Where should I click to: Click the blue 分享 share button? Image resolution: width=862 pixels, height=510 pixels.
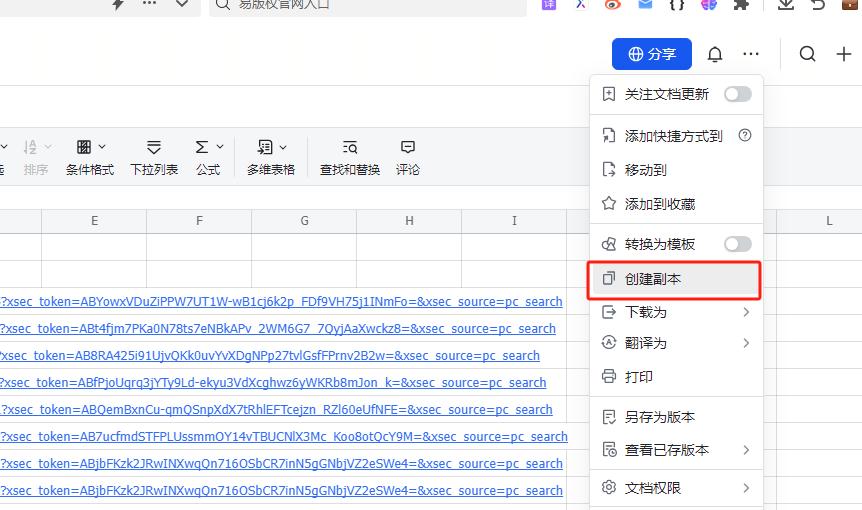[651, 54]
